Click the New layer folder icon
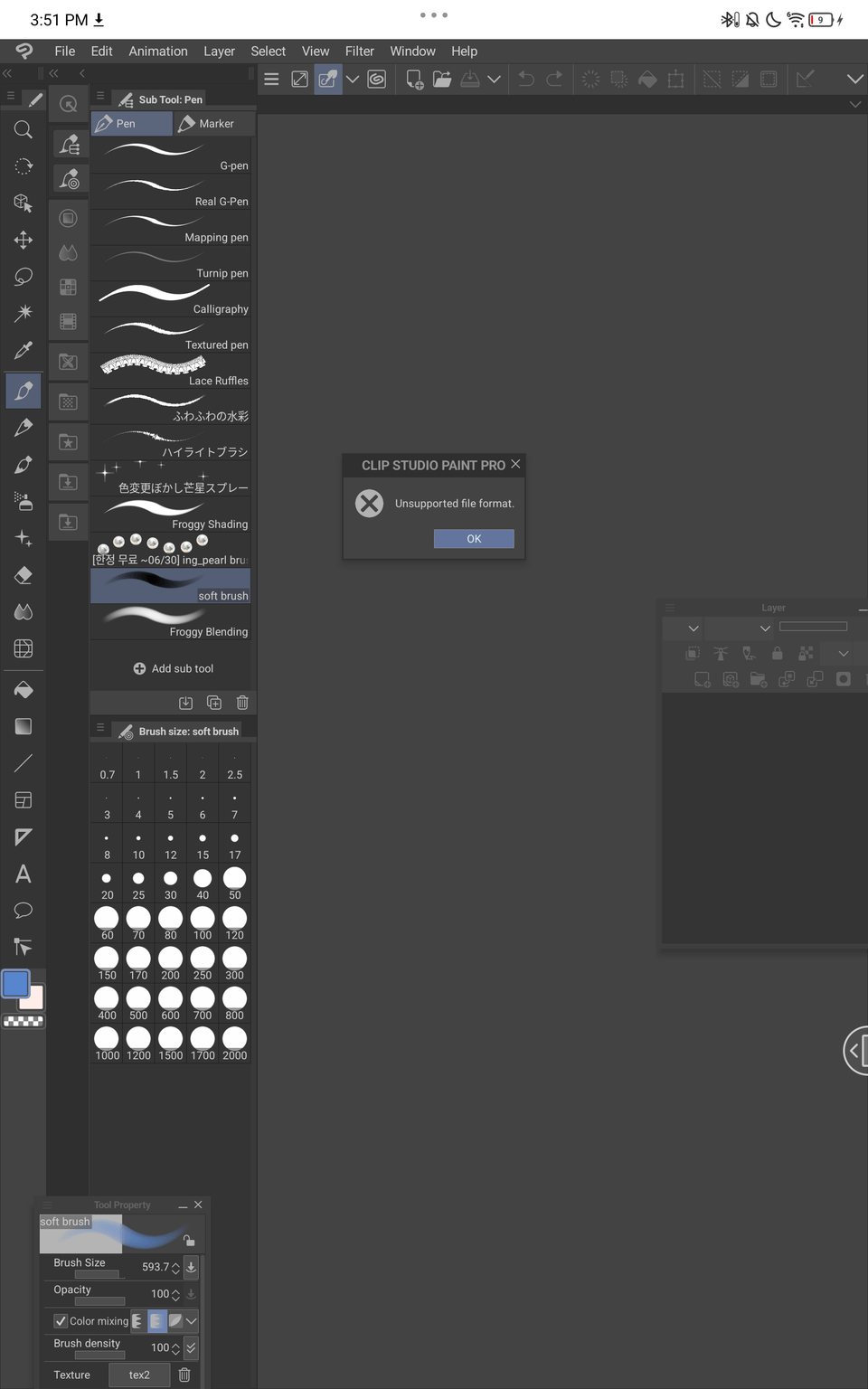The image size is (868, 1389). 759,680
